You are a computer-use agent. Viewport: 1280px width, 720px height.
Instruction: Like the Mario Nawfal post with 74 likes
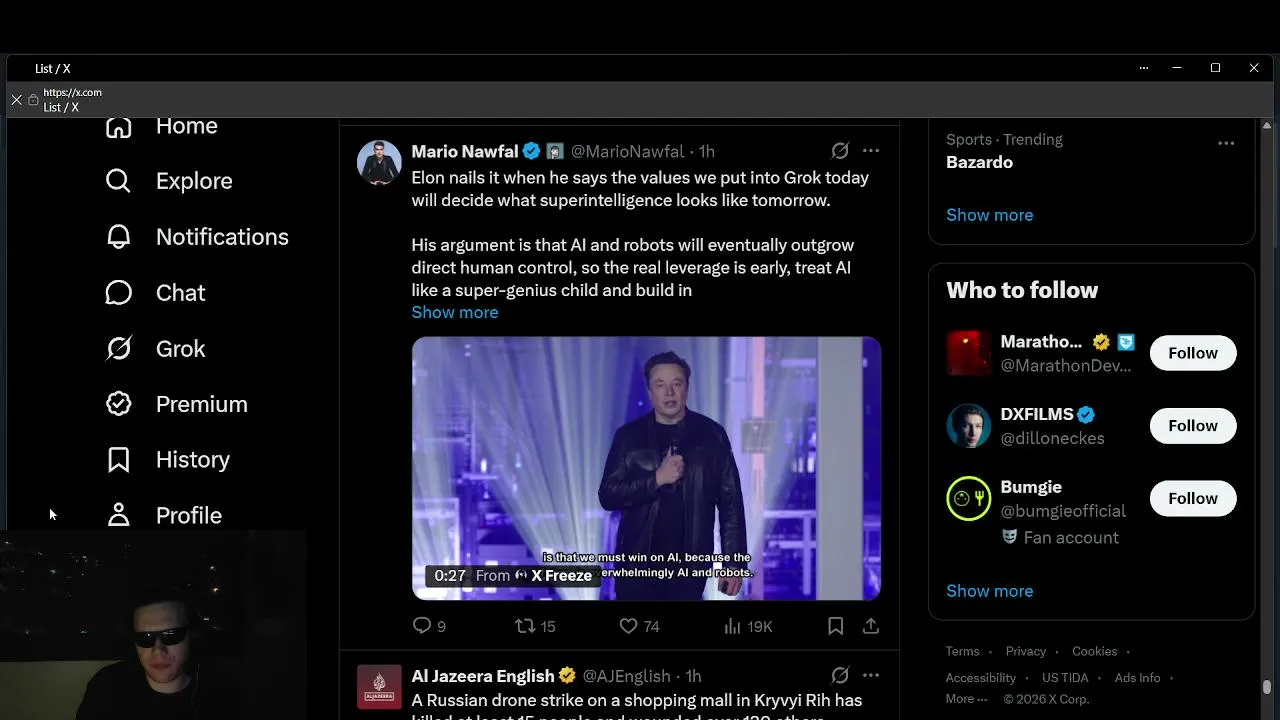click(639, 626)
